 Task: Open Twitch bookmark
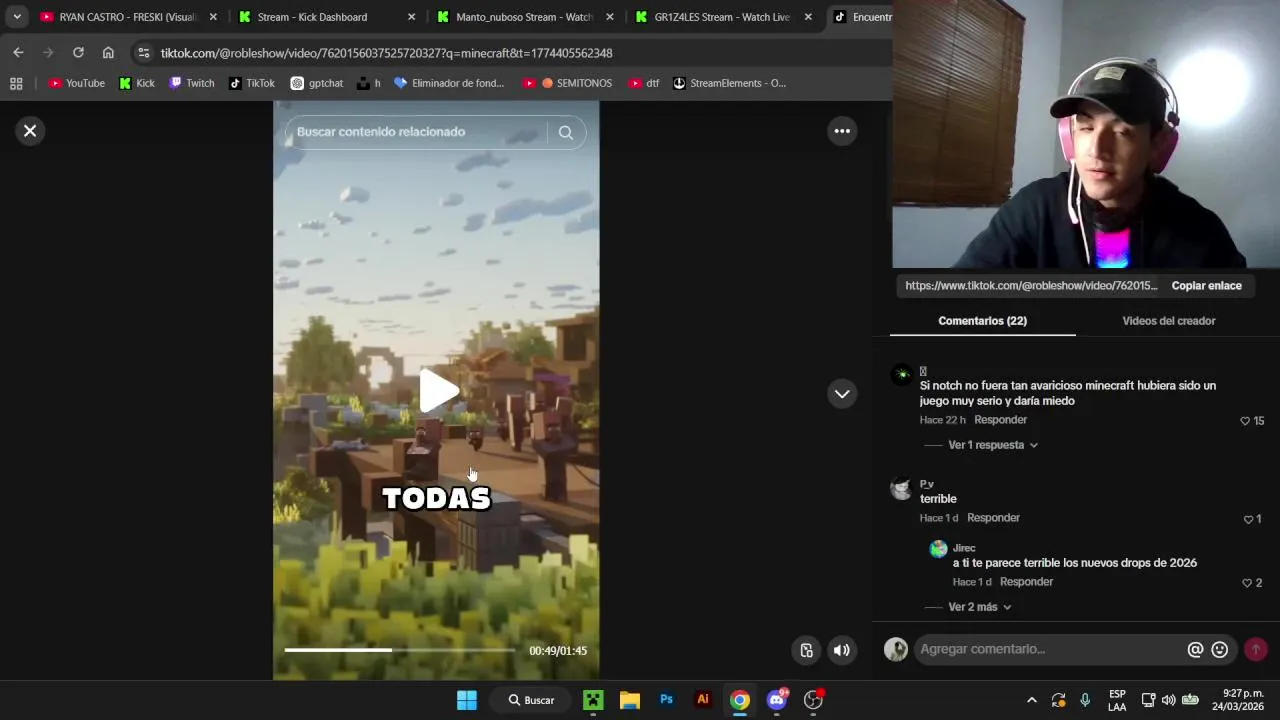click(x=192, y=83)
